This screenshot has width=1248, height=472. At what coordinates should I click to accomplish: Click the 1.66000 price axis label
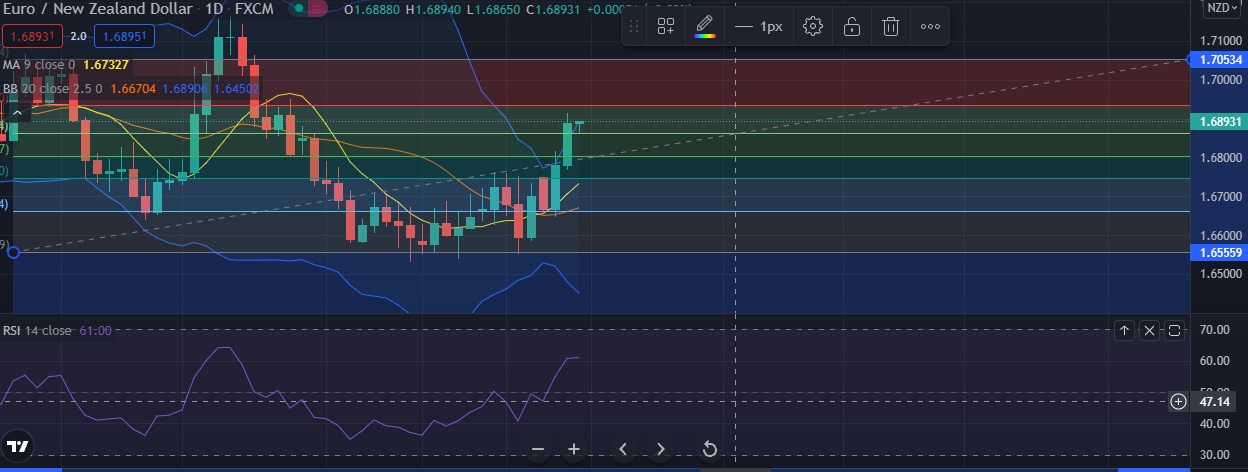(1220, 236)
